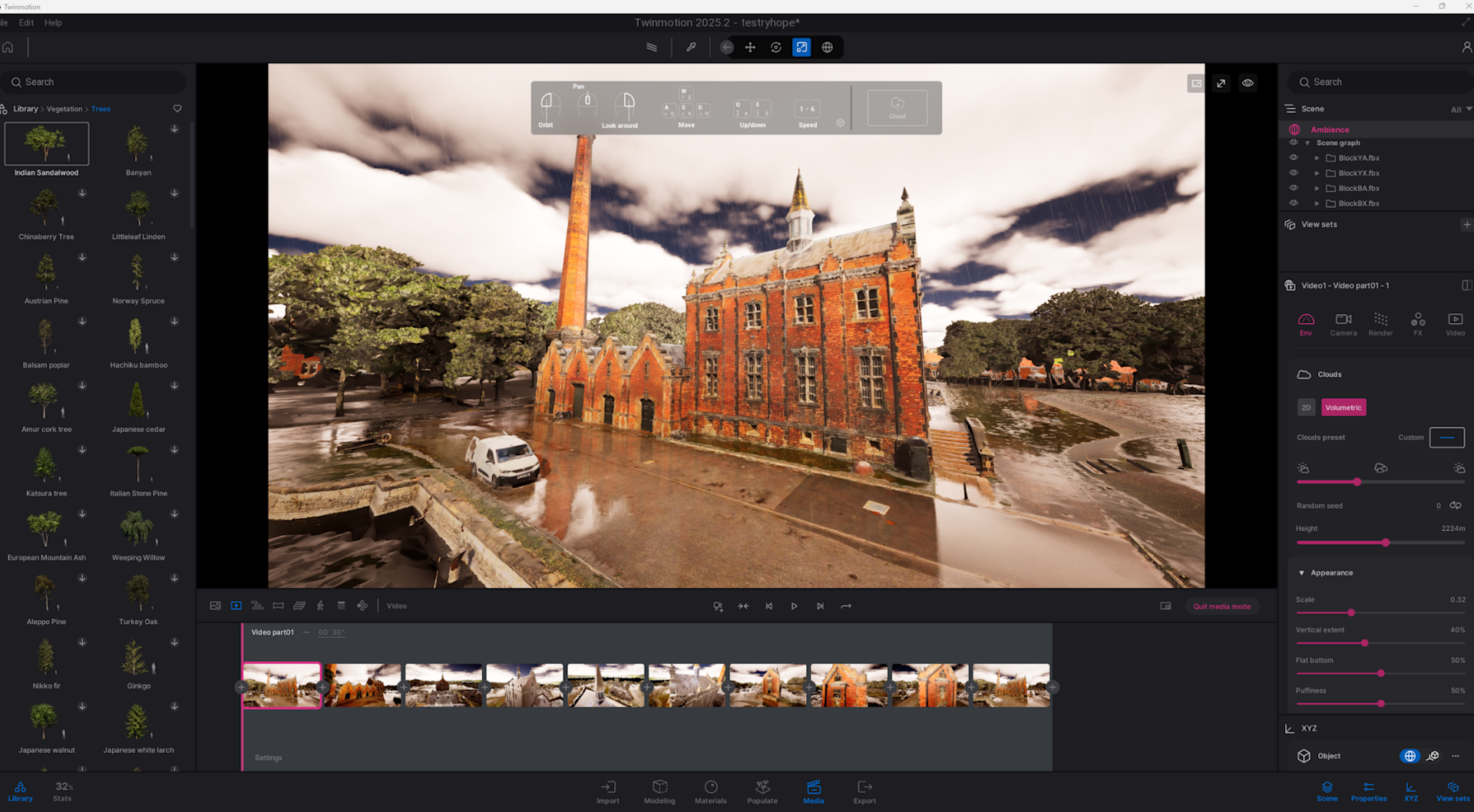Viewport: 1474px width, 812px height.
Task: Open the Clouds preset dropdown
Action: click(1446, 437)
